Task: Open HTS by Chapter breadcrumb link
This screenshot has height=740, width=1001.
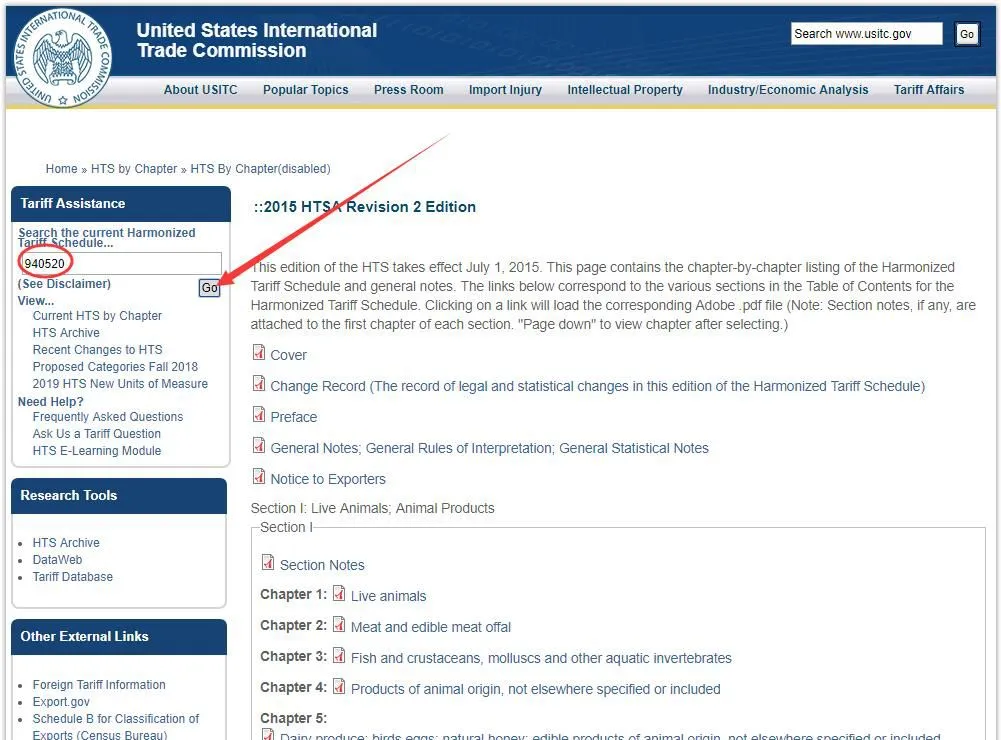Action: click(134, 169)
